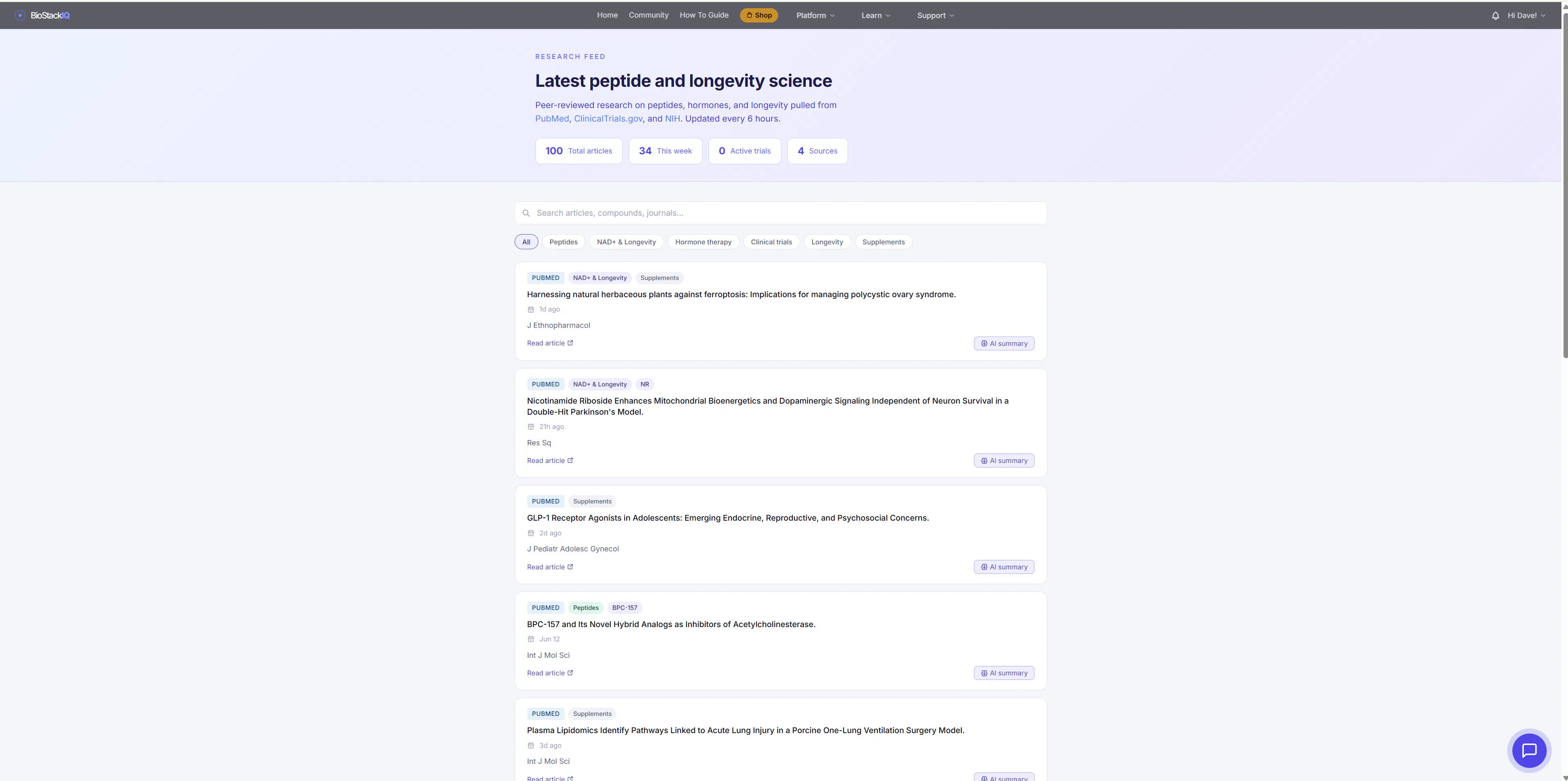Click the Plasma Lipidomics article title

tap(746, 730)
